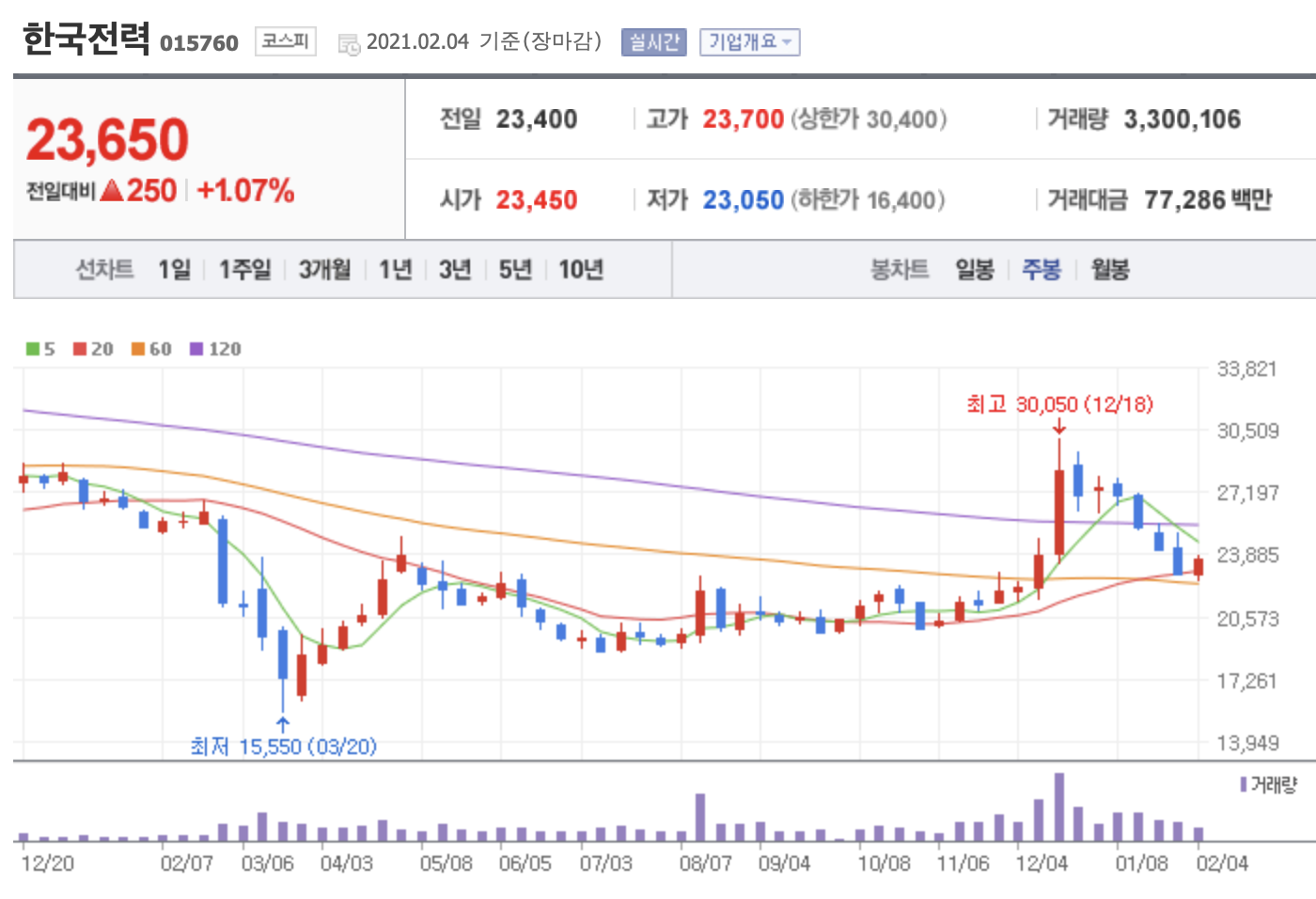
Task: Click the 03/06 date axis label
Action: (268, 863)
